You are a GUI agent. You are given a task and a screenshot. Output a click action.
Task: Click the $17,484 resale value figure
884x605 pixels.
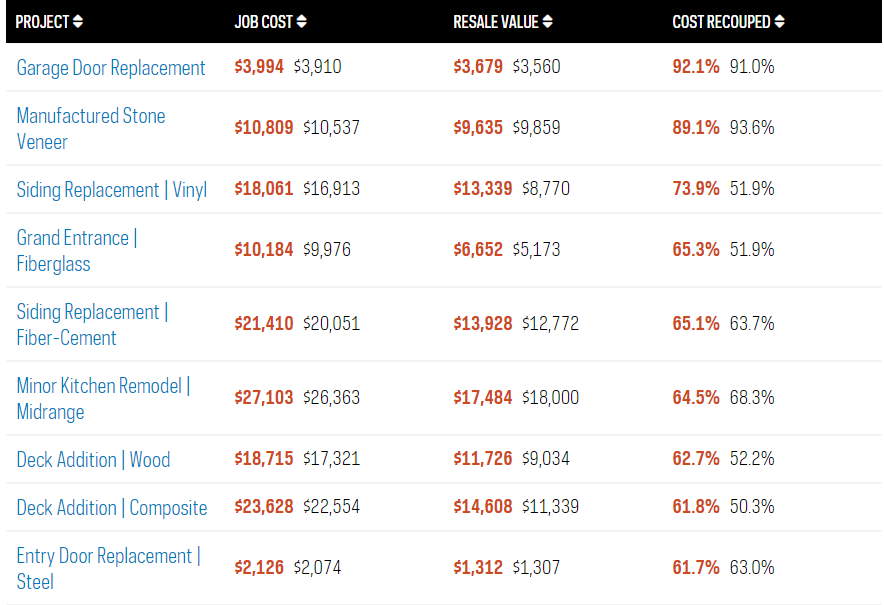click(x=483, y=397)
